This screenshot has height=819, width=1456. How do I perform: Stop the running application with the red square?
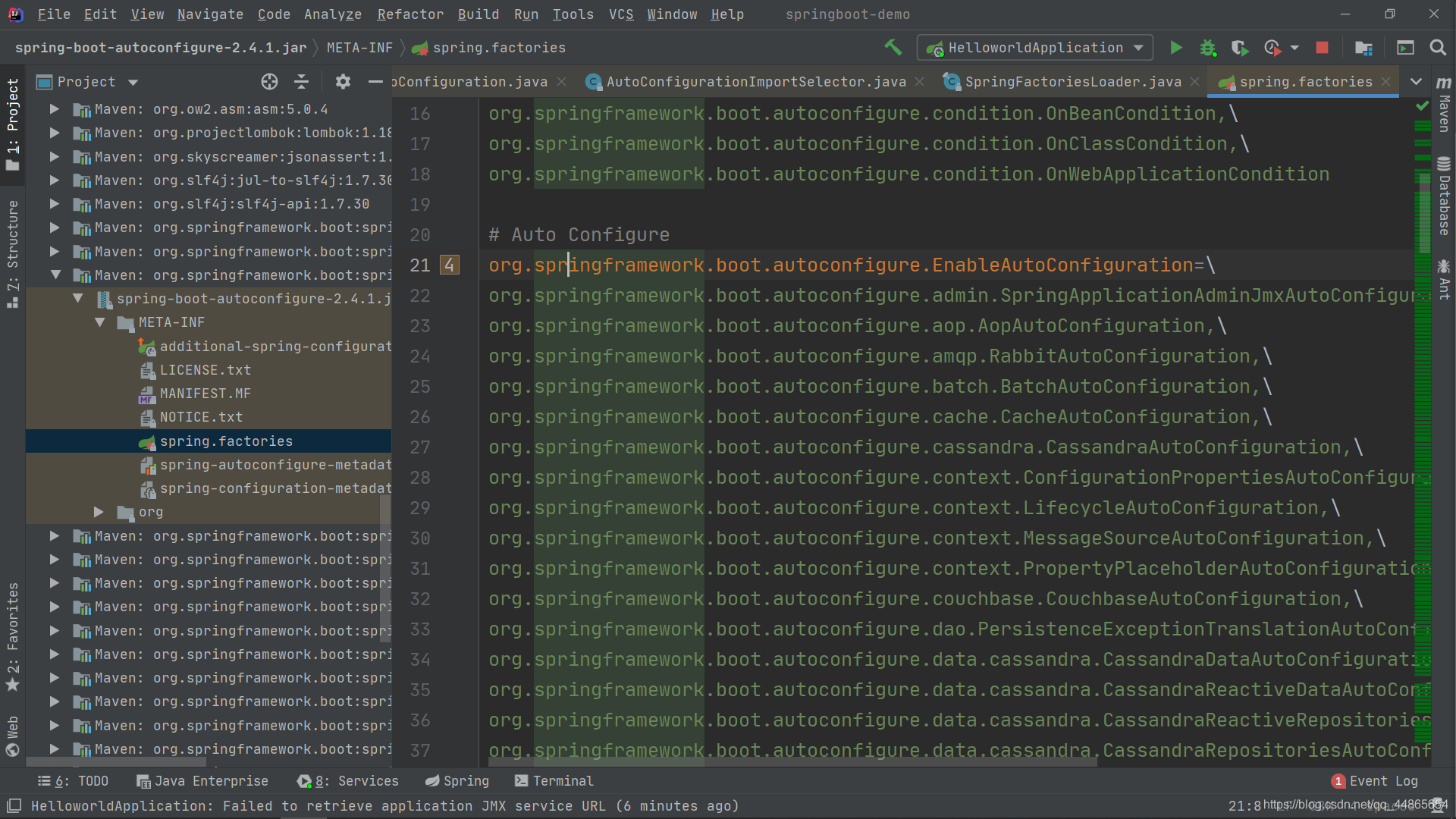(x=1322, y=48)
